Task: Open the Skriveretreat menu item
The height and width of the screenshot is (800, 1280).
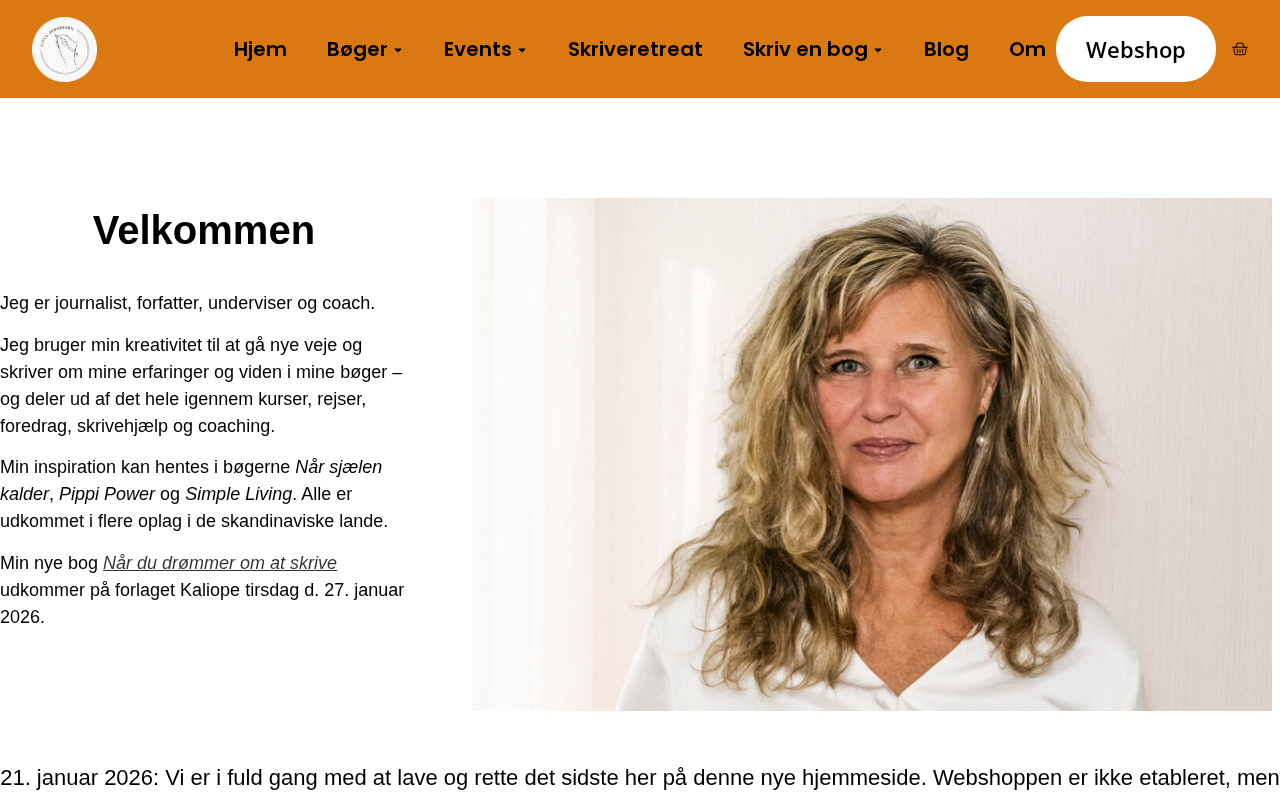Action: coord(635,49)
